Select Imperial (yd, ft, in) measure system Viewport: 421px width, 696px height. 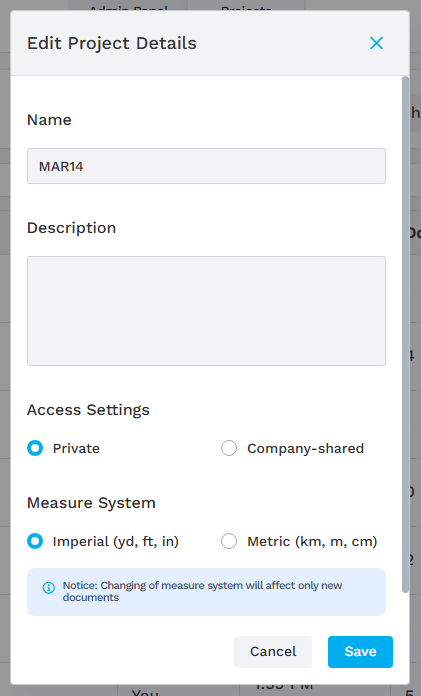pos(35,541)
